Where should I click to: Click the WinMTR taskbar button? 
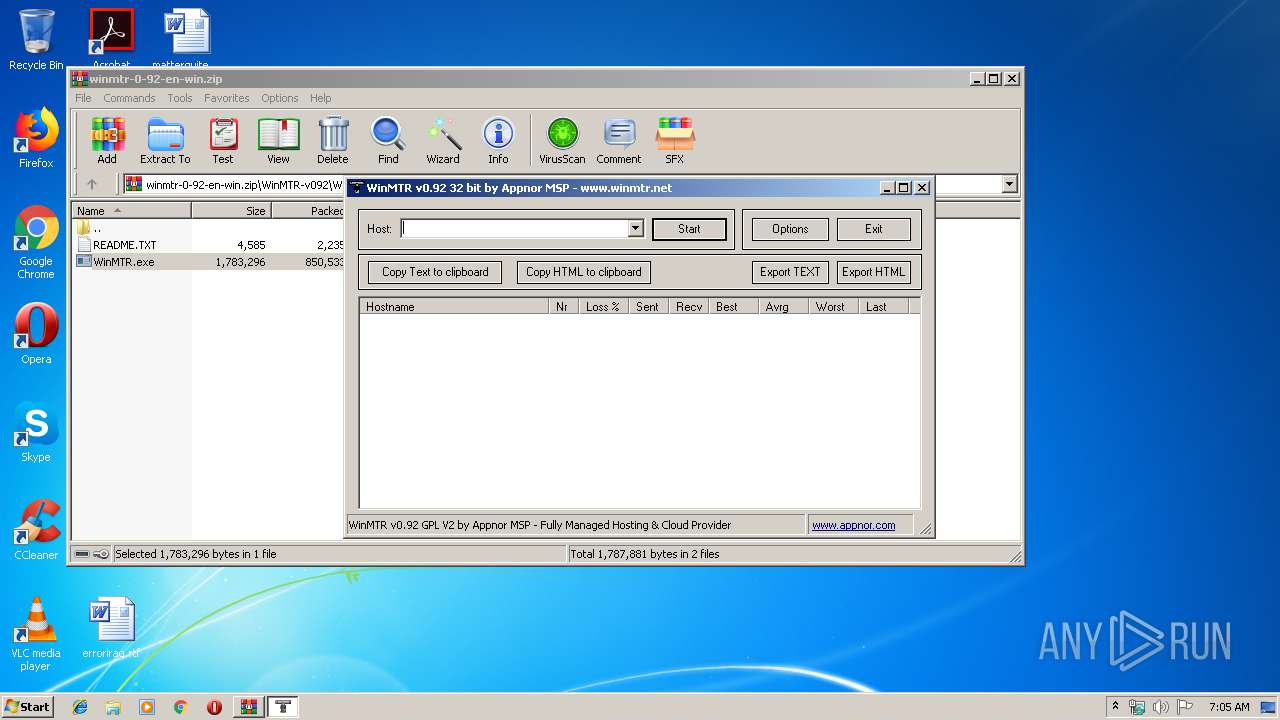pos(283,707)
